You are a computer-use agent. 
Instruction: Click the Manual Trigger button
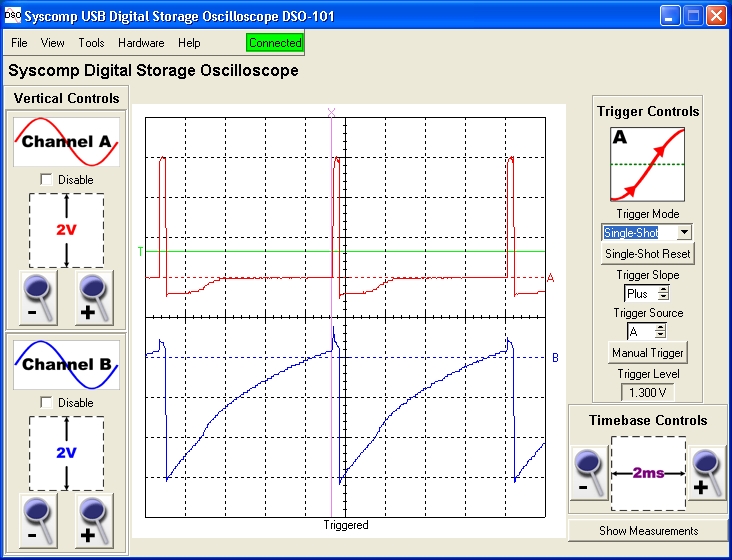[648, 353]
